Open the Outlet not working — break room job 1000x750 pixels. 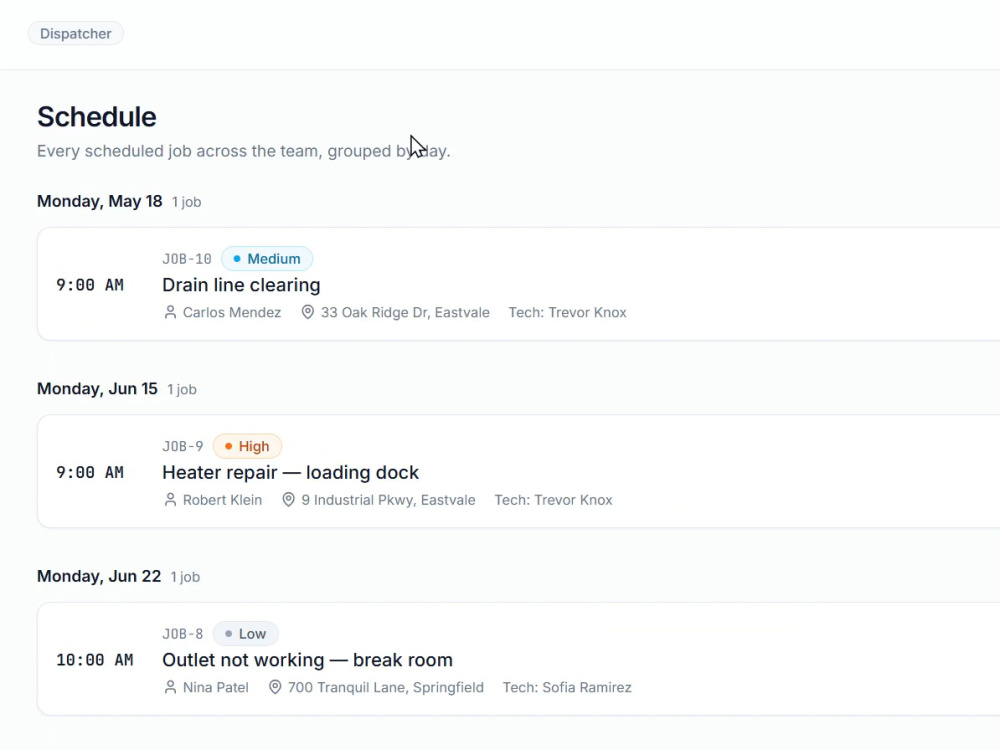click(307, 660)
